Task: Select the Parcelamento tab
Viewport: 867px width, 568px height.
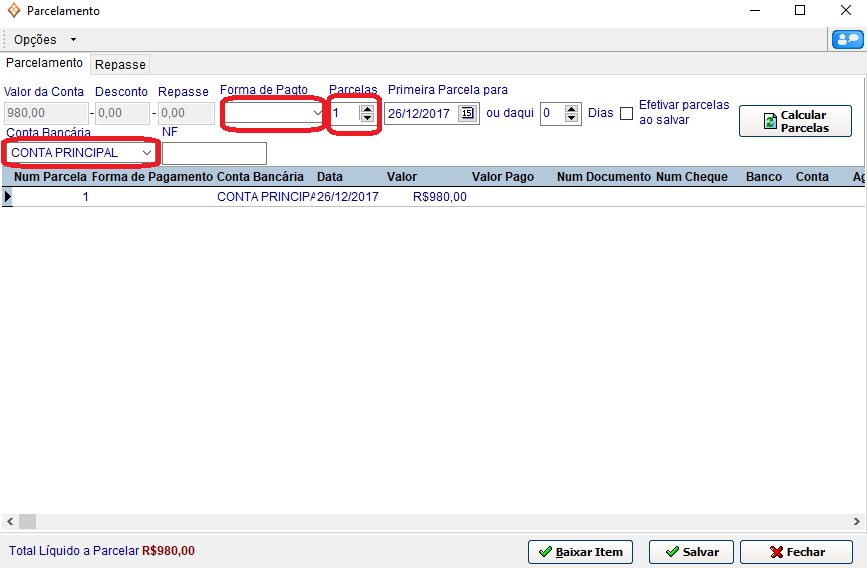Action: (44, 63)
